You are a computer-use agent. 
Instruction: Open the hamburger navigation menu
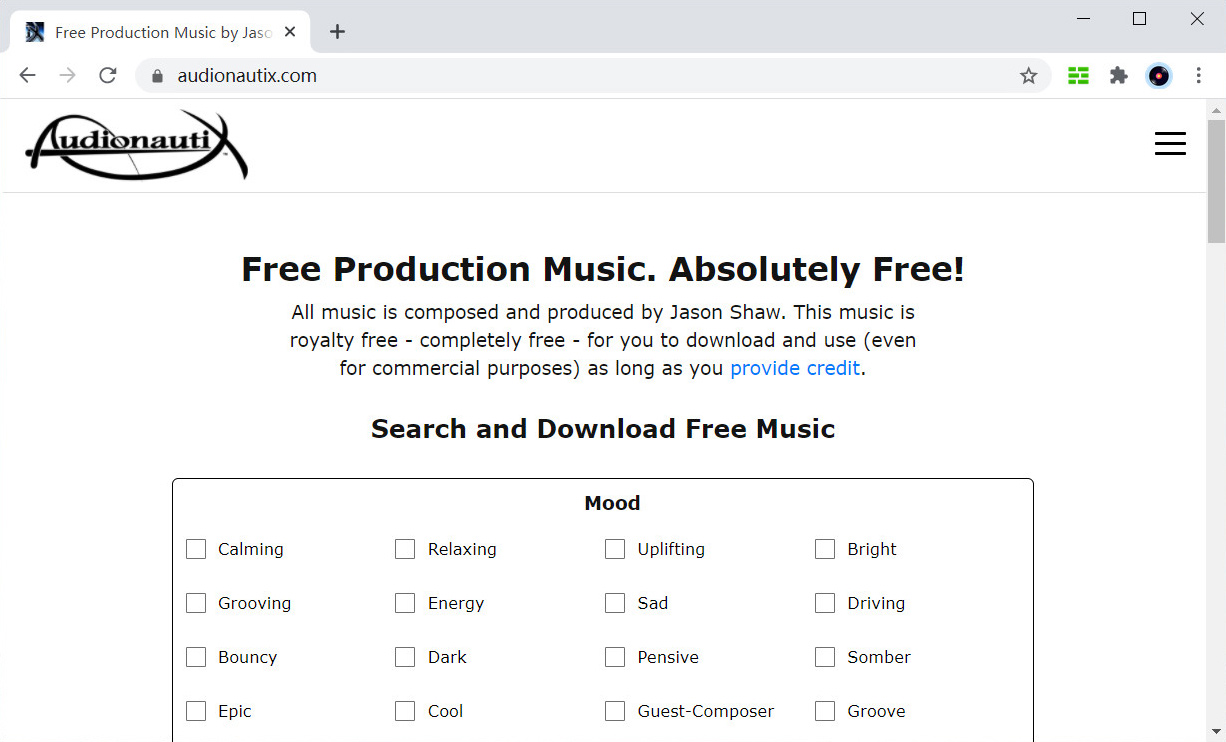tap(1170, 143)
